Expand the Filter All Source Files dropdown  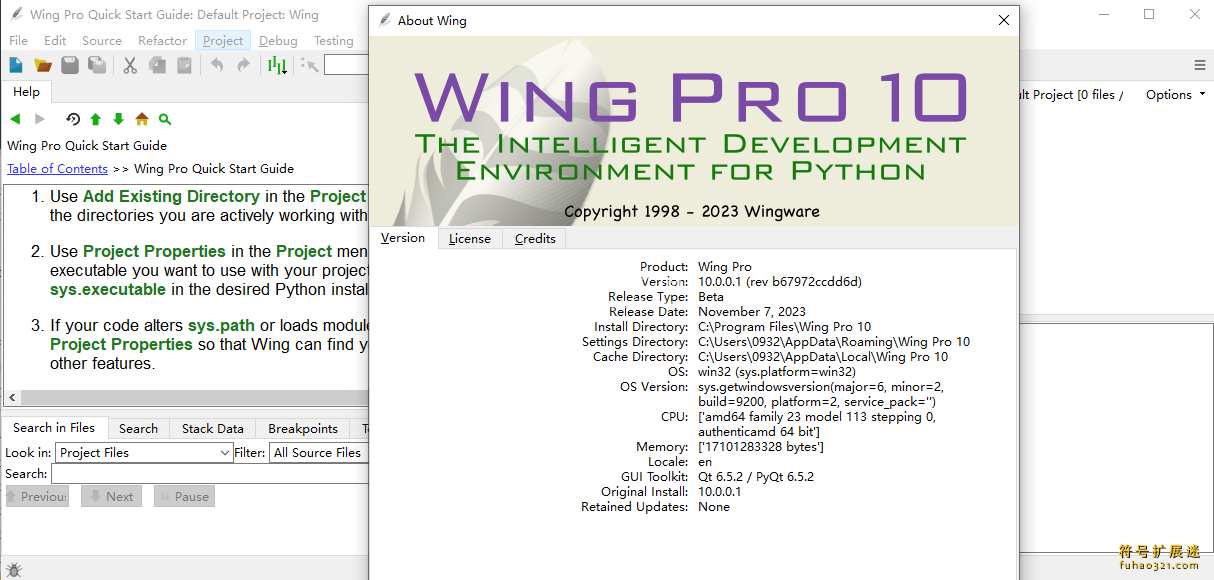319,452
